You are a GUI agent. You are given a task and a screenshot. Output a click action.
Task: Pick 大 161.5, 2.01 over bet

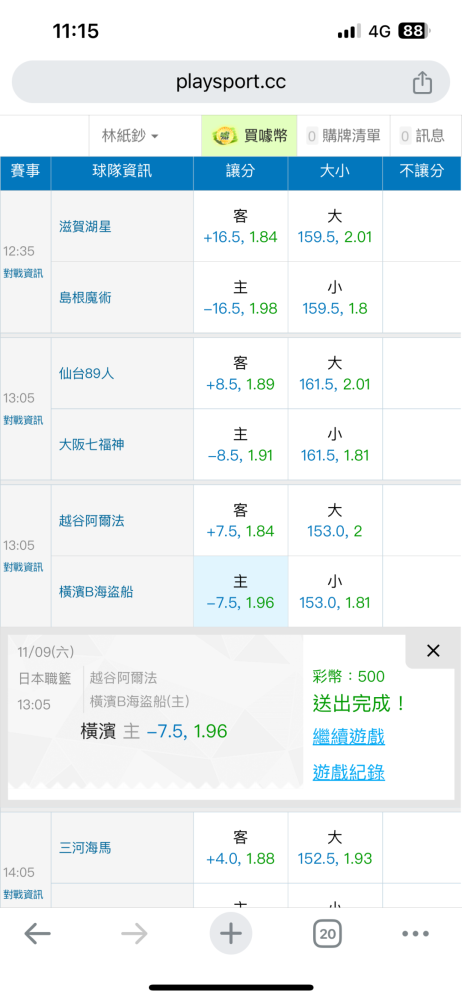click(x=335, y=374)
